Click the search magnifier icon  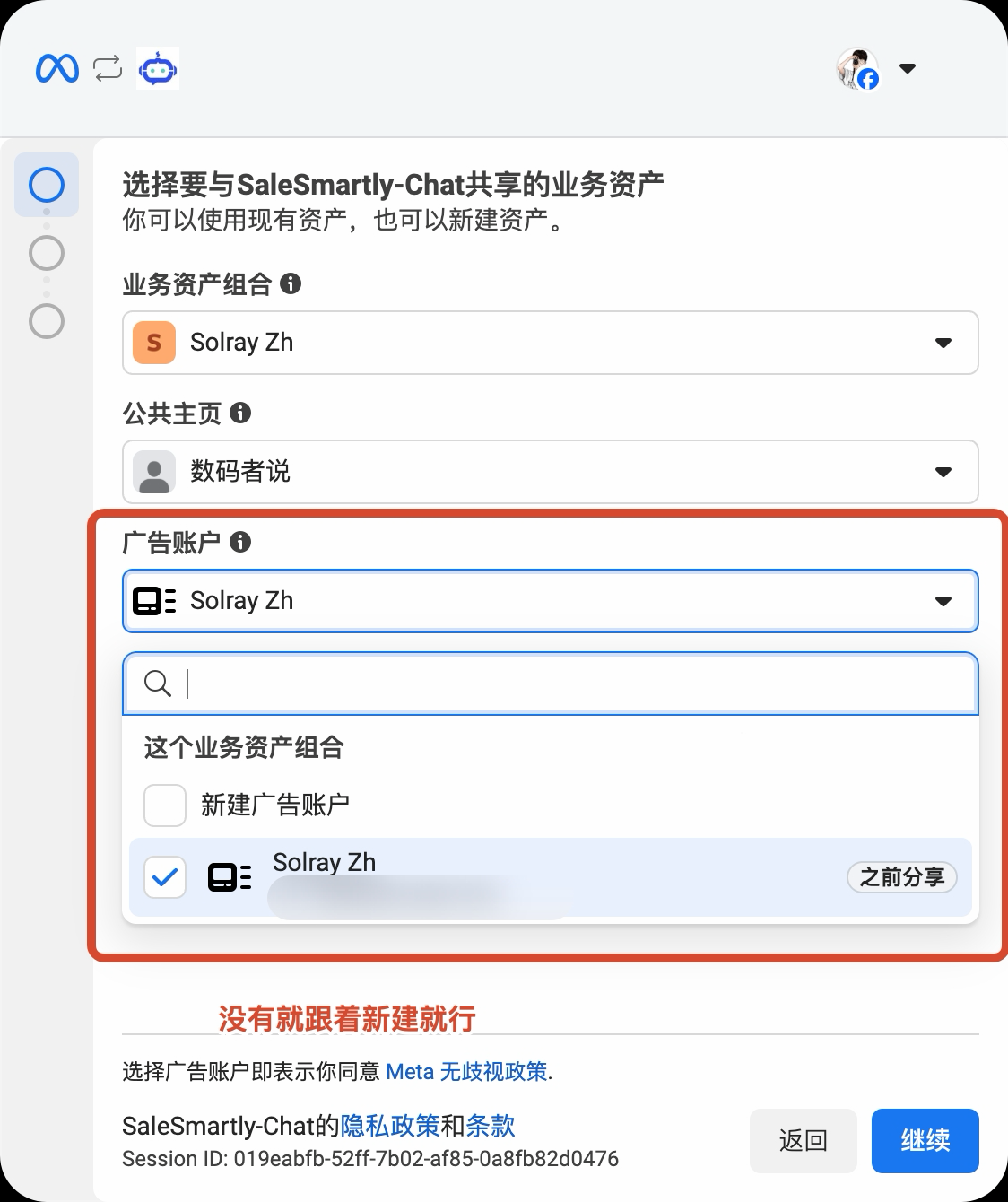(x=158, y=684)
